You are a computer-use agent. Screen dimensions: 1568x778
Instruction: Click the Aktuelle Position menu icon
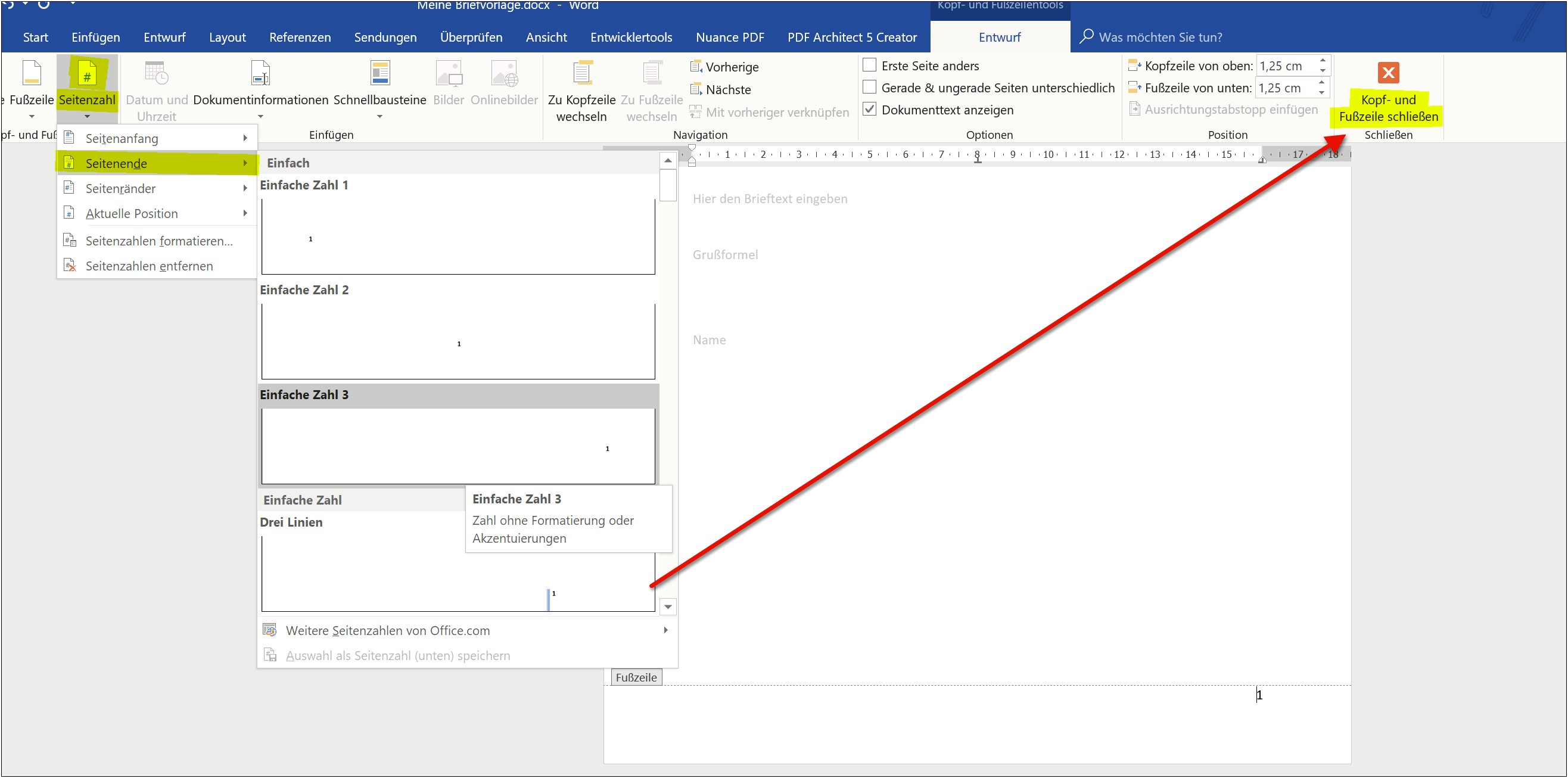click(x=69, y=213)
